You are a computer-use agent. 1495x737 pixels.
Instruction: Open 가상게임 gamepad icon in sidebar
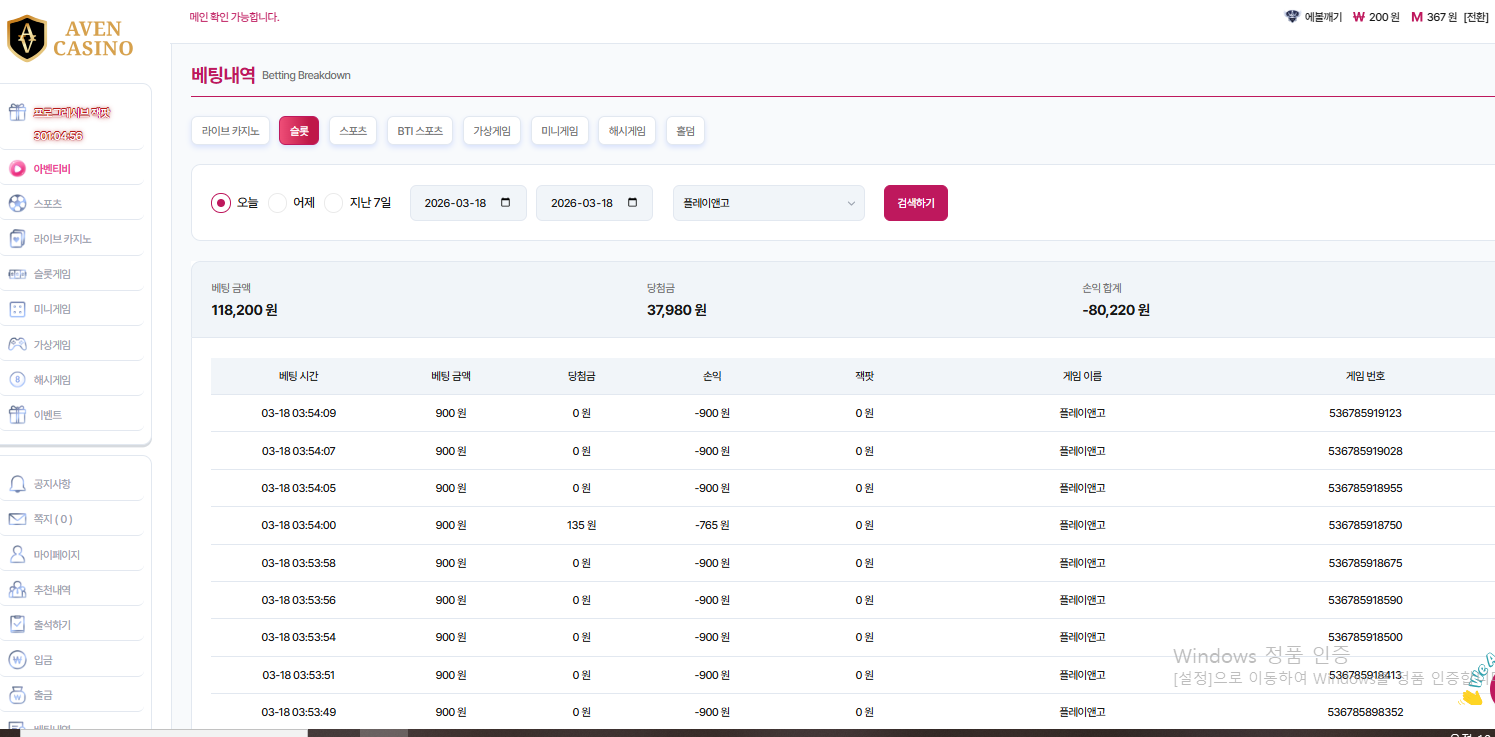[x=17, y=345]
